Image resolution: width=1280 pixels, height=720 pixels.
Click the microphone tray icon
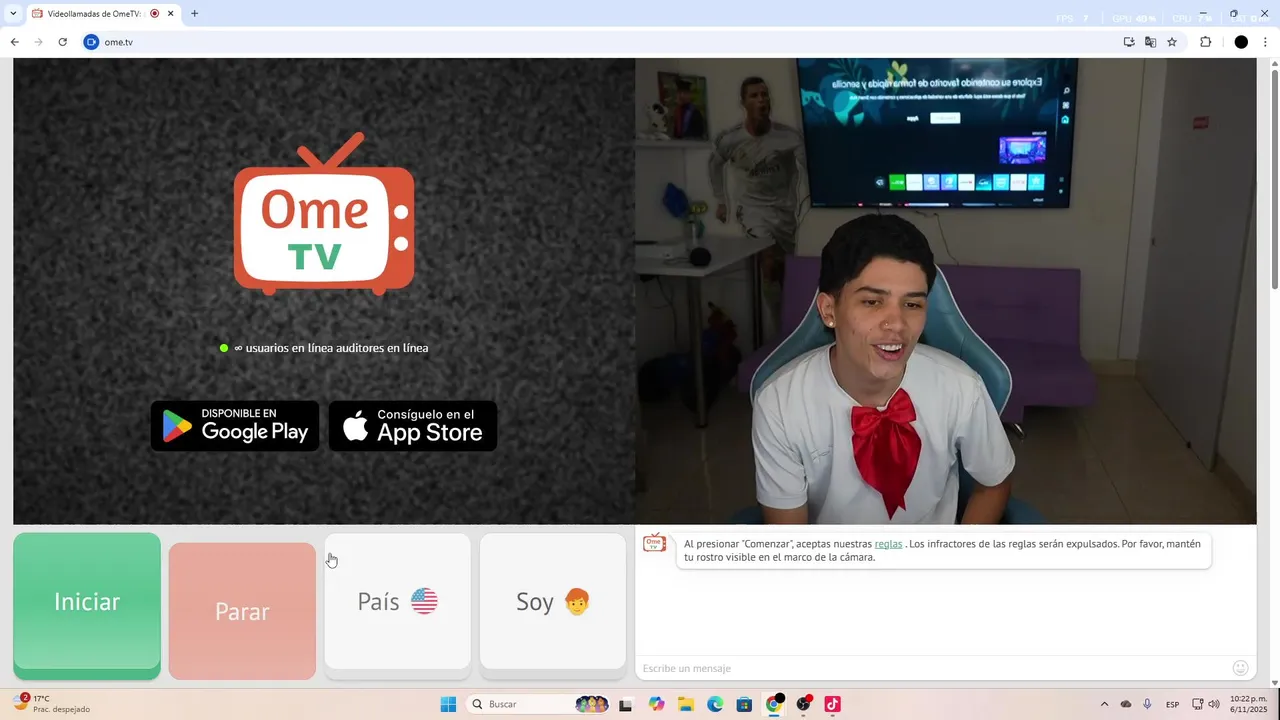pyautogui.click(x=1147, y=704)
